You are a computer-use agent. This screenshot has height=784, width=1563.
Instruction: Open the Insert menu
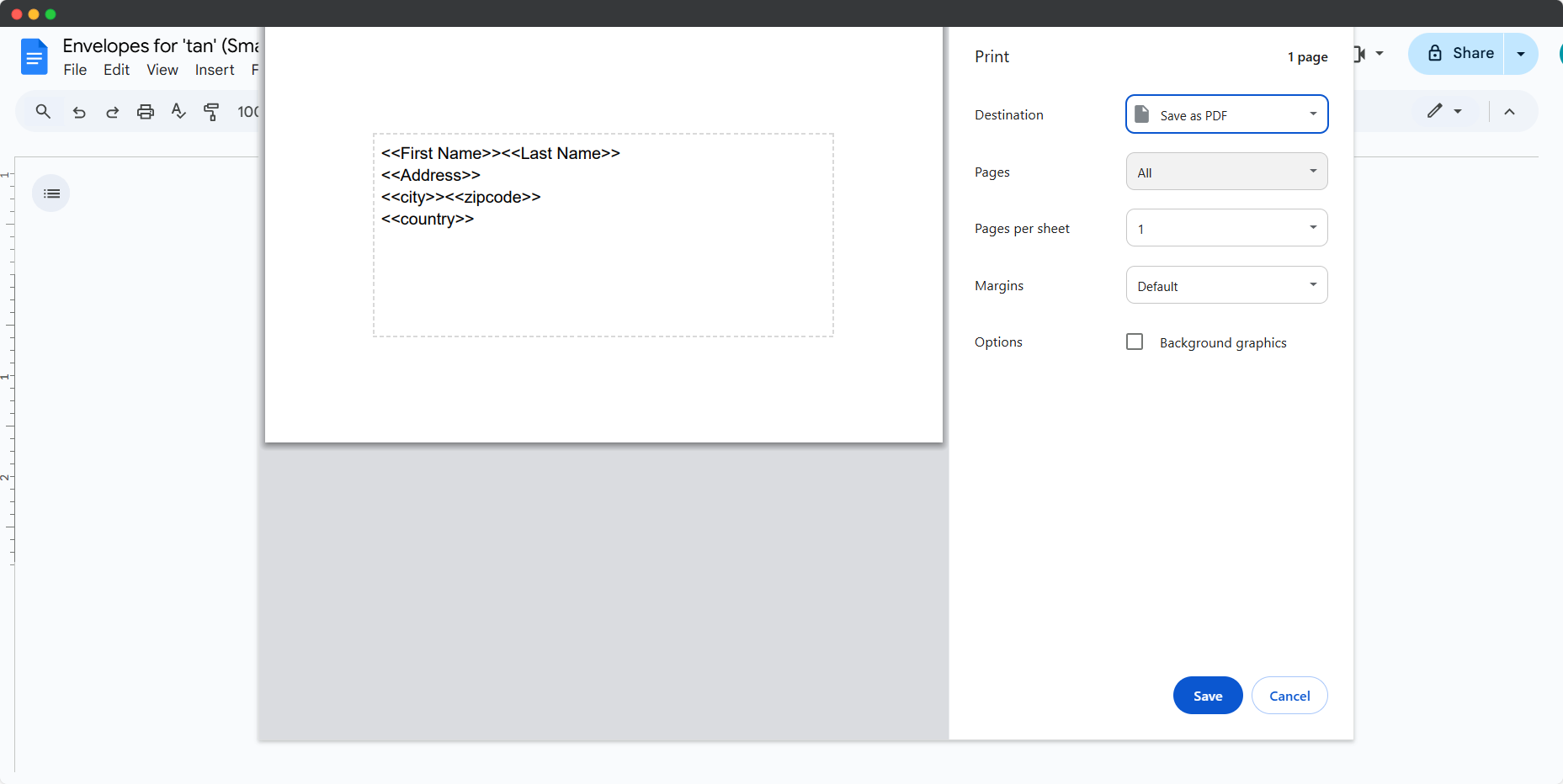point(215,70)
